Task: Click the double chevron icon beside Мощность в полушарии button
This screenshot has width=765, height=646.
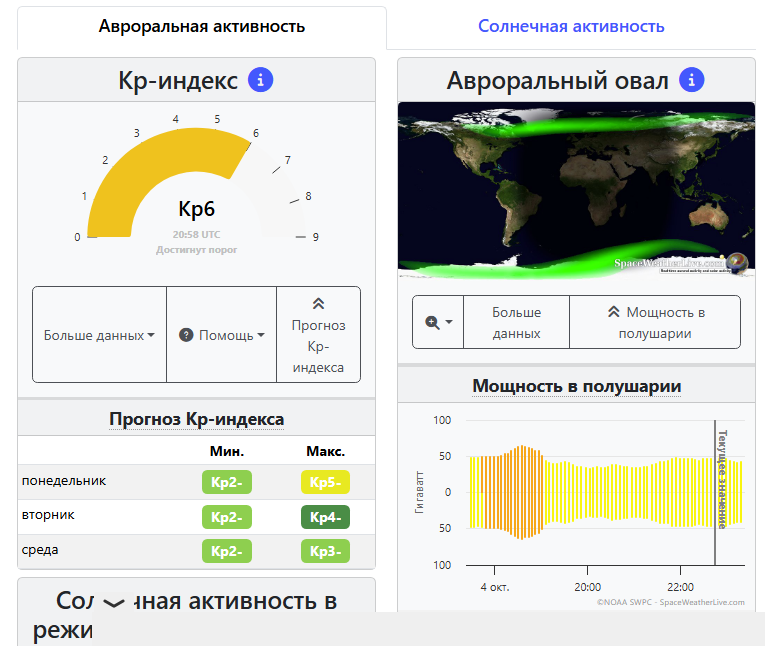Action: 613,312
